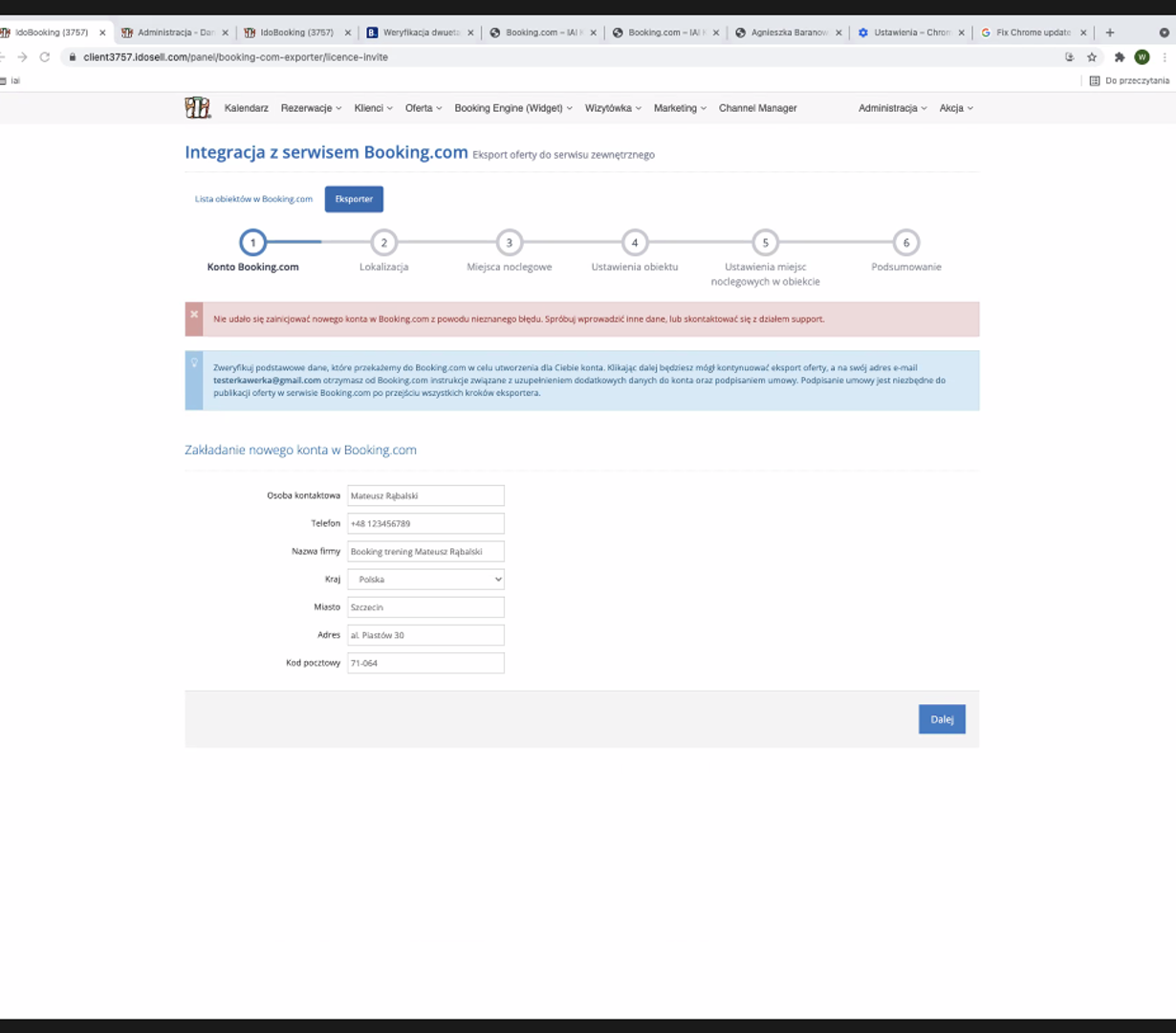Focus the Nazwa firmy input field
The width and height of the screenshot is (1176, 1033).
425,552
